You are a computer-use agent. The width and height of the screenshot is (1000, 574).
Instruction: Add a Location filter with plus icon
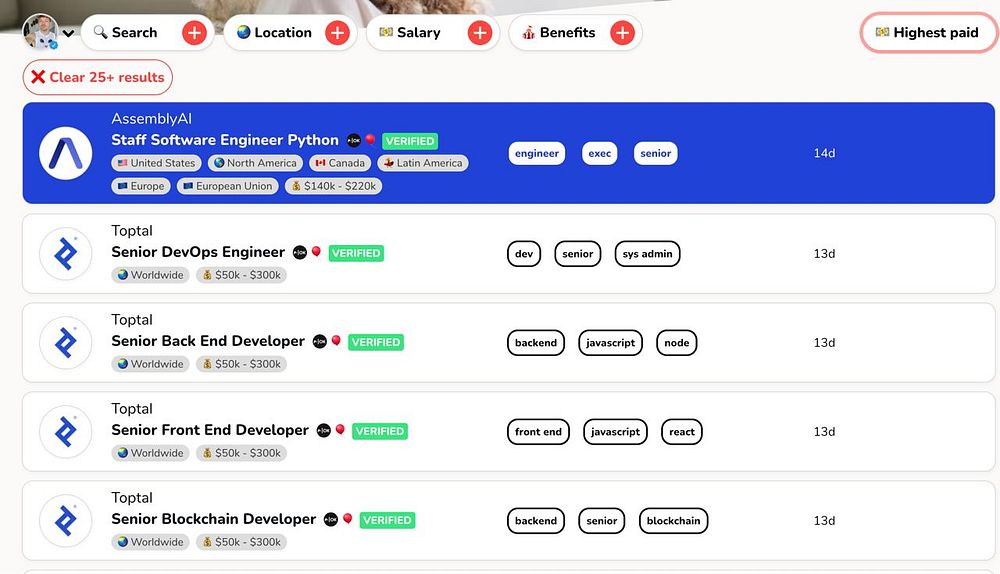click(337, 33)
